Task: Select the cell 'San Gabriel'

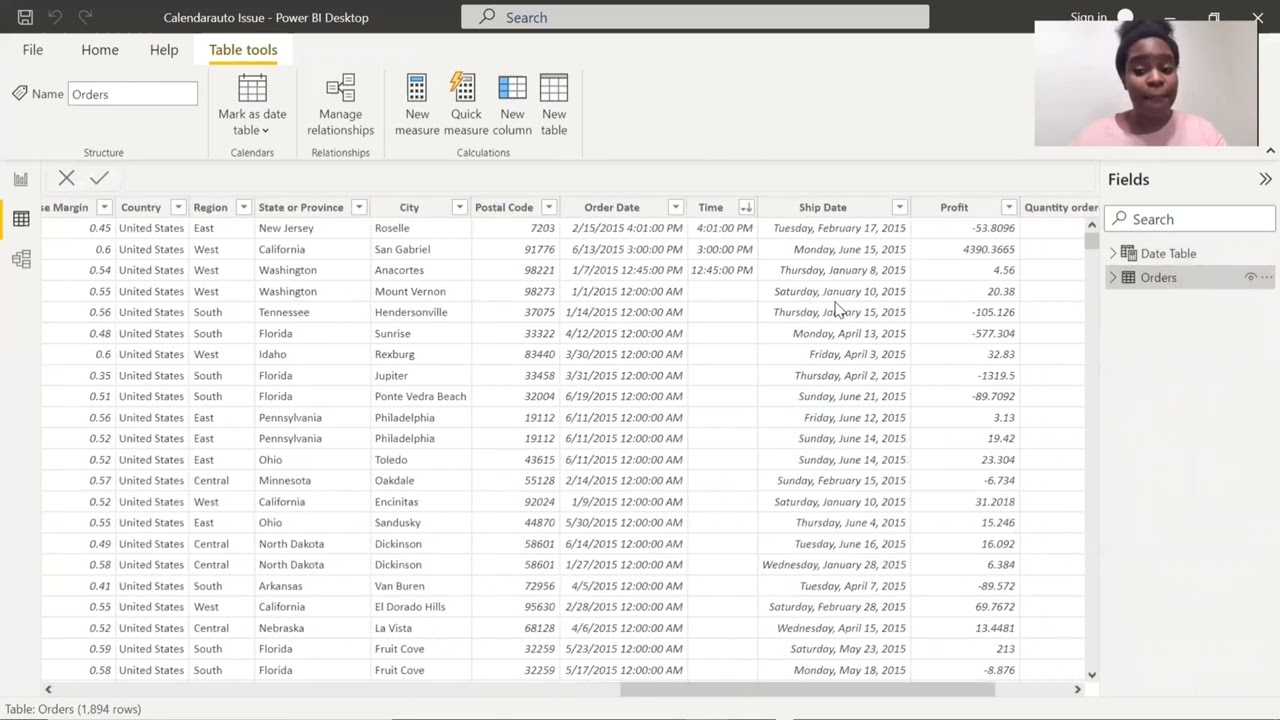Action: (402, 249)
